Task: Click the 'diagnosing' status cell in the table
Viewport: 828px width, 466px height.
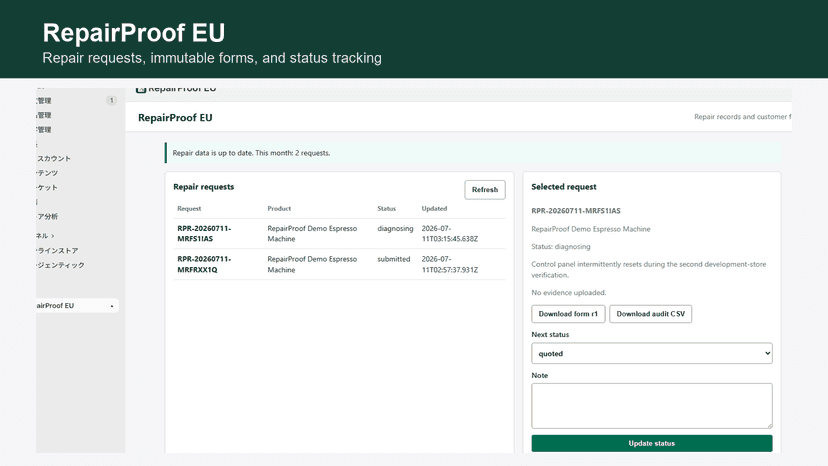Action: [395, 228]
